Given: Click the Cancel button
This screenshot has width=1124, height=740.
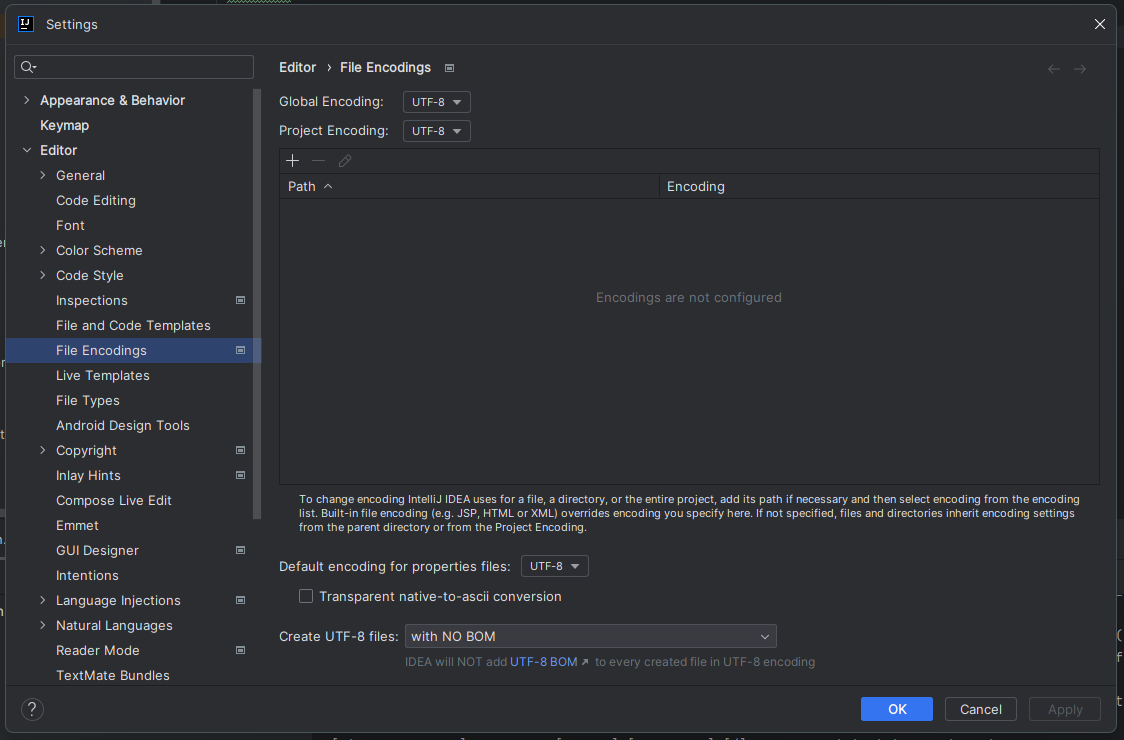Looking at the screenshot, I should click(981, 709).
